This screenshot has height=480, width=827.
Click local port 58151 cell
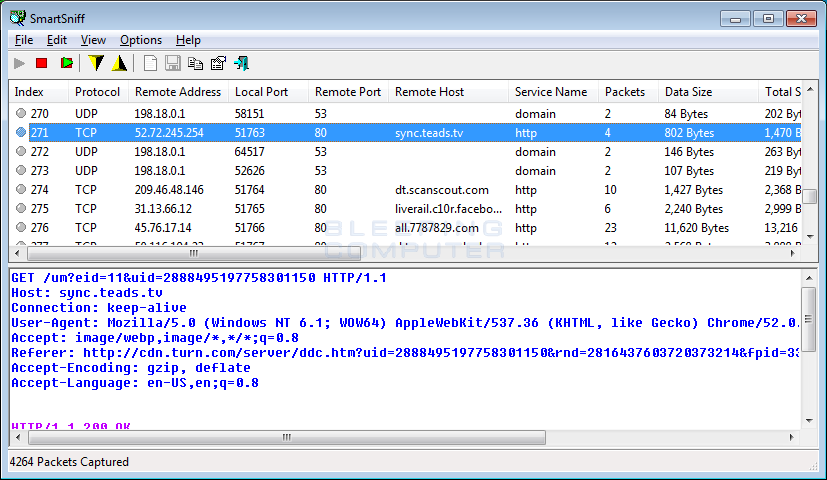pos(249,113)
